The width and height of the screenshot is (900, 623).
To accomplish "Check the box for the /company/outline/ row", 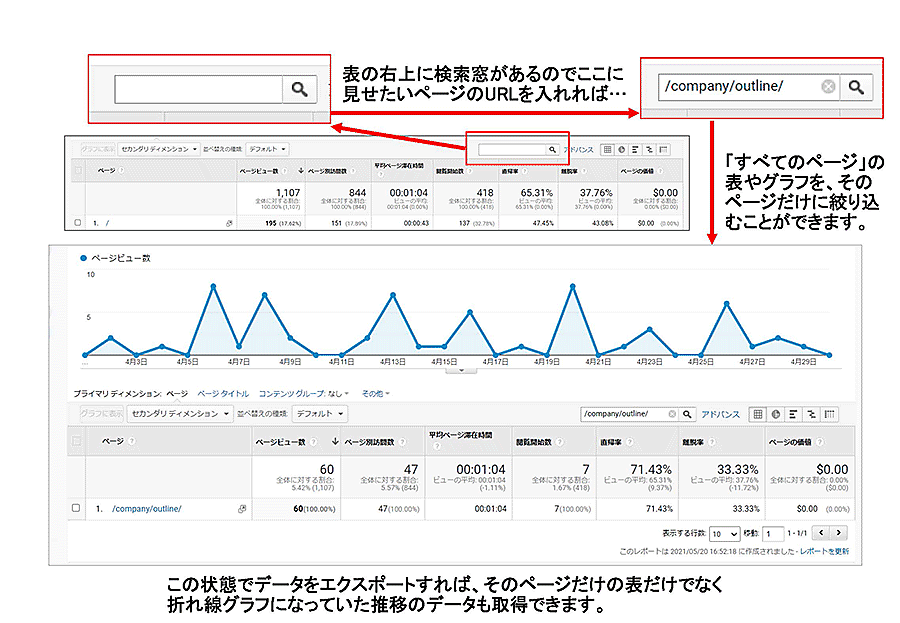I will pyautogui.click(x=76, y=509).
